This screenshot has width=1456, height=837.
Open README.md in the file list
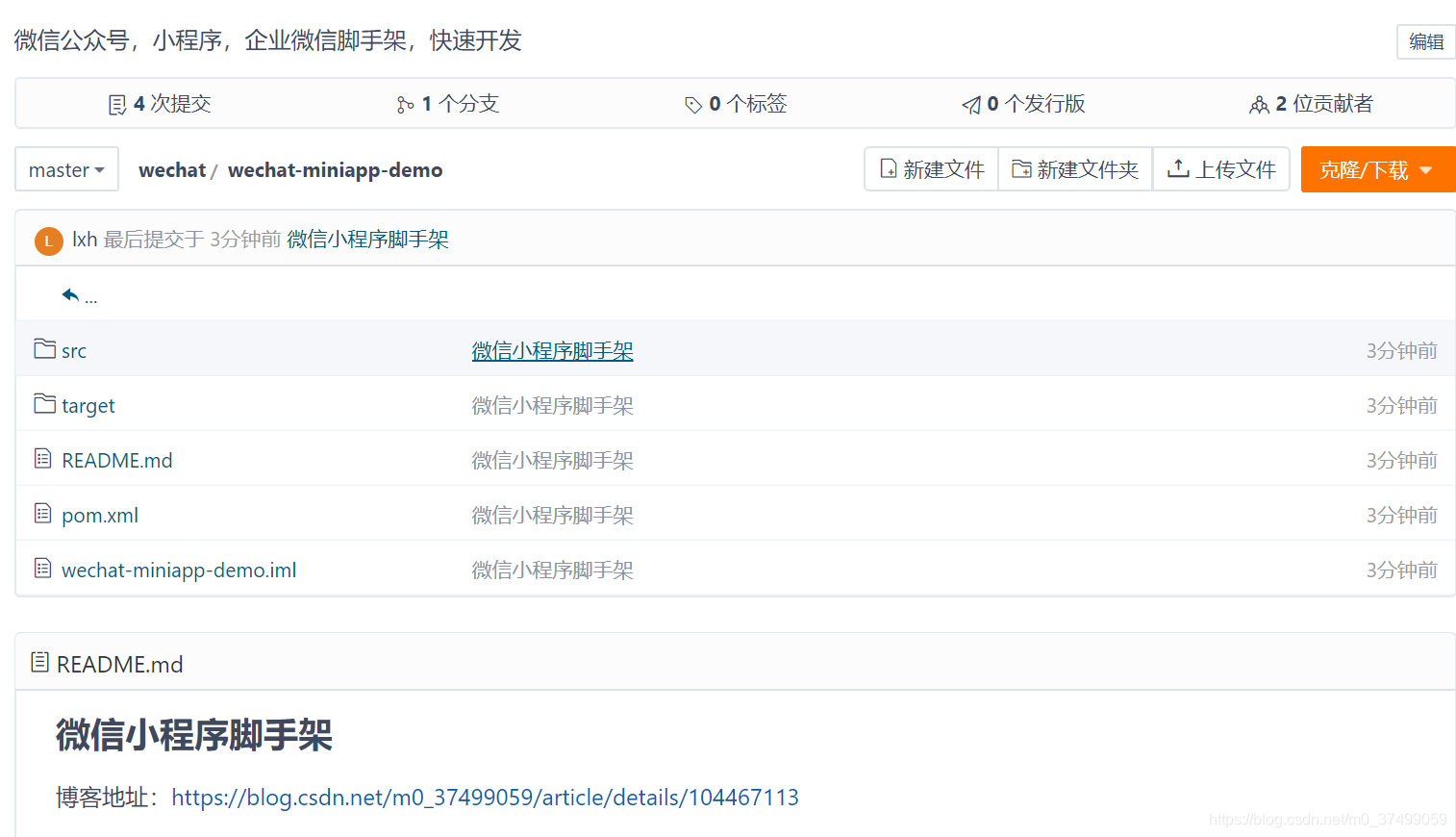pyautogui.click(x=117, y=461)
